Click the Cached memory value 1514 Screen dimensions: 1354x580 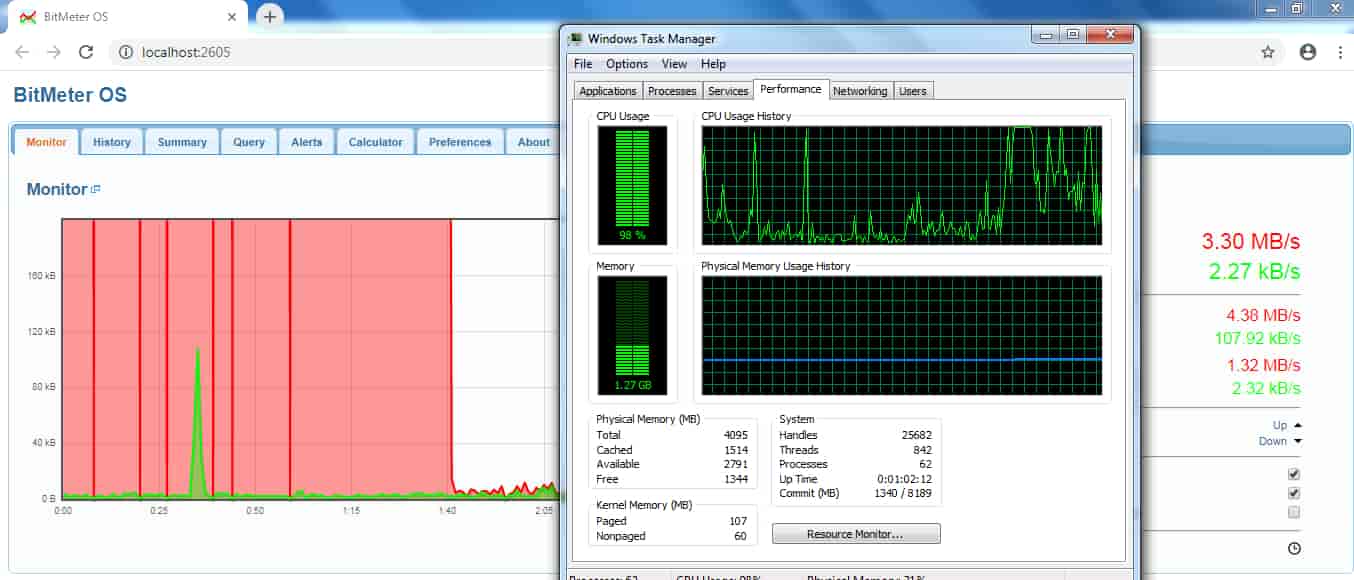coord(735,450)
